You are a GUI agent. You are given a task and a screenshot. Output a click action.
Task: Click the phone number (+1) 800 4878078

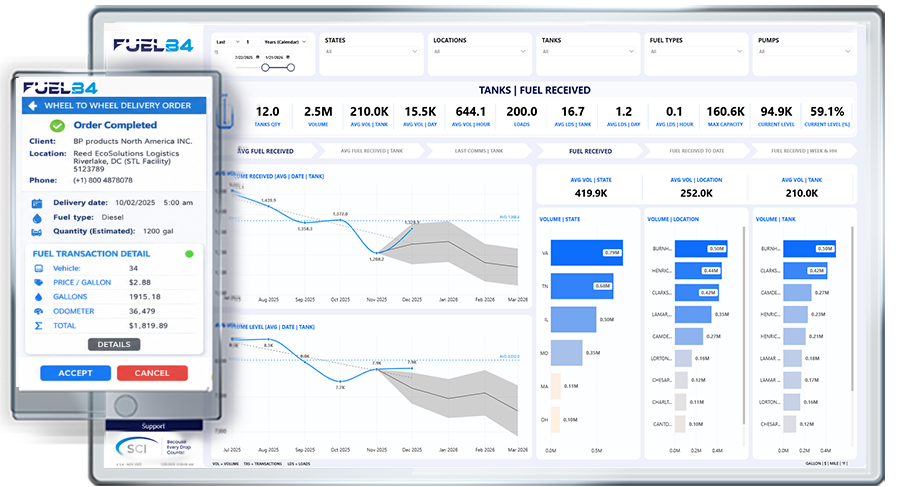pos(103,180)
